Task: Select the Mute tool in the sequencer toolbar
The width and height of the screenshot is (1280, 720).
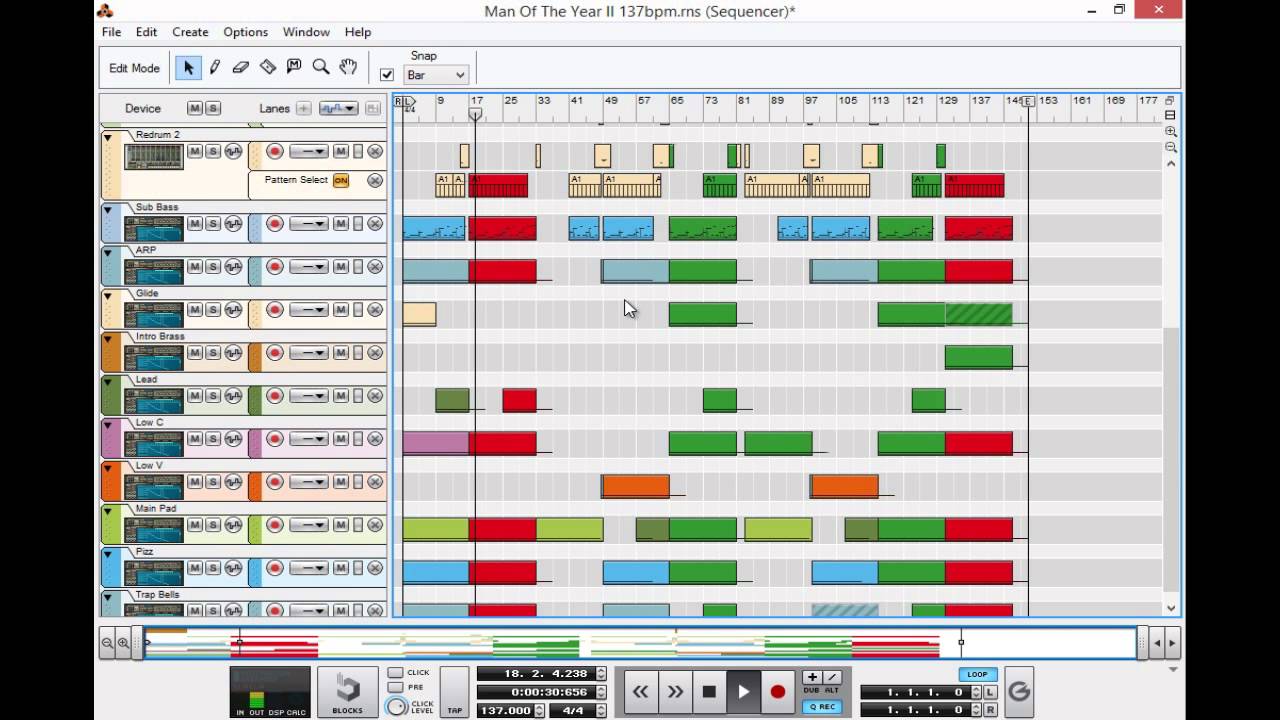Action: (x=293, y=67)
